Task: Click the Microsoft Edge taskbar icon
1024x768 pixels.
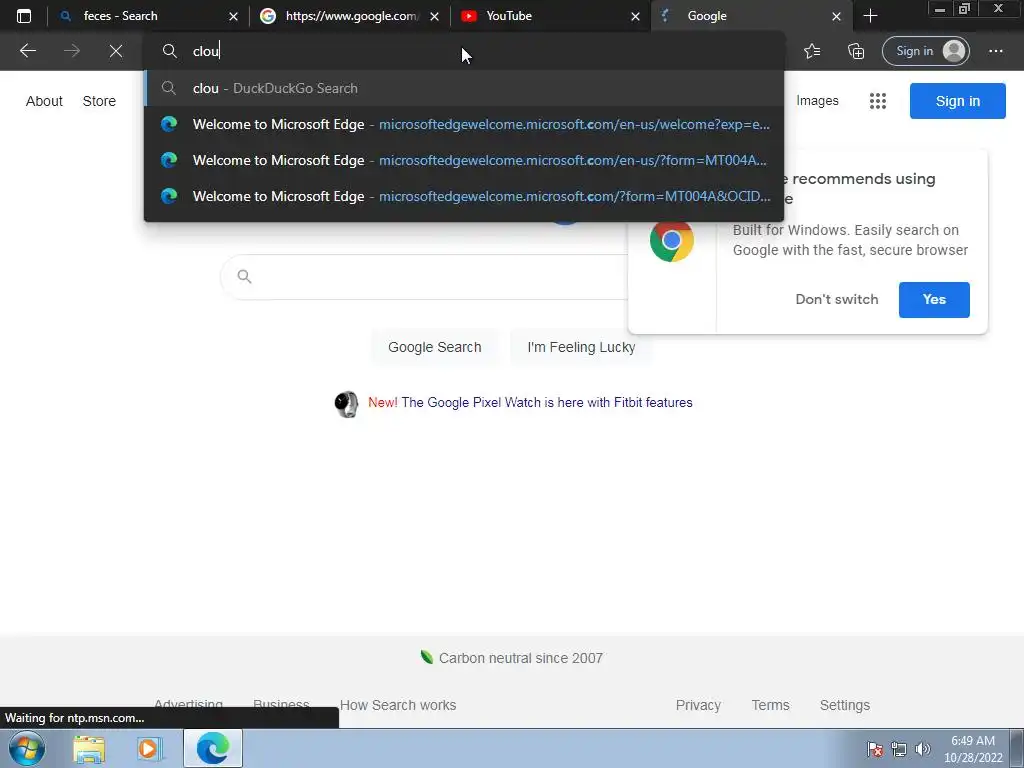Action: (213, 748)
